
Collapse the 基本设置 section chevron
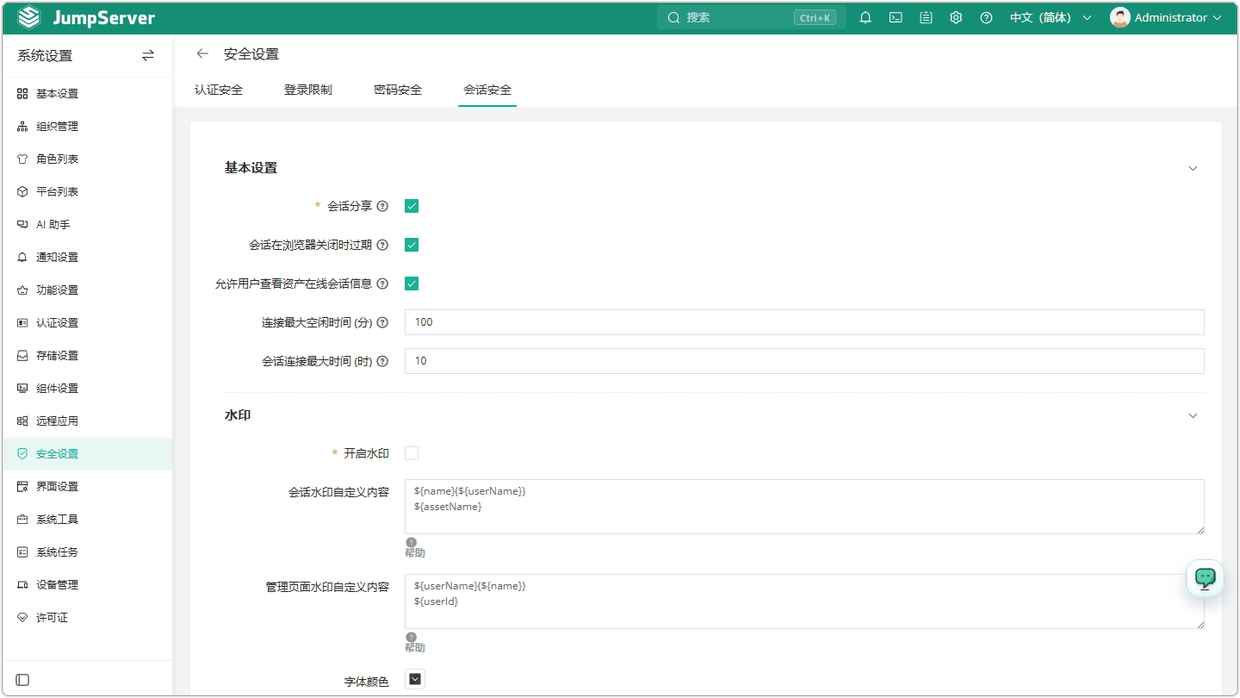[1192, 168]
